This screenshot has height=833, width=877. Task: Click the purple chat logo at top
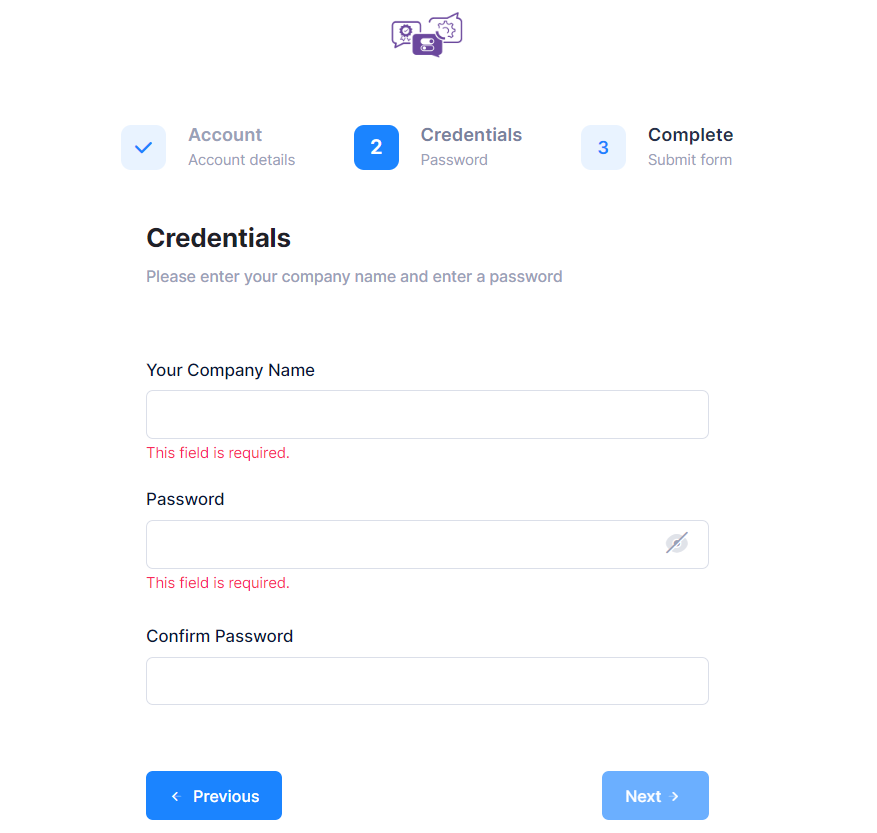[427, 35]
